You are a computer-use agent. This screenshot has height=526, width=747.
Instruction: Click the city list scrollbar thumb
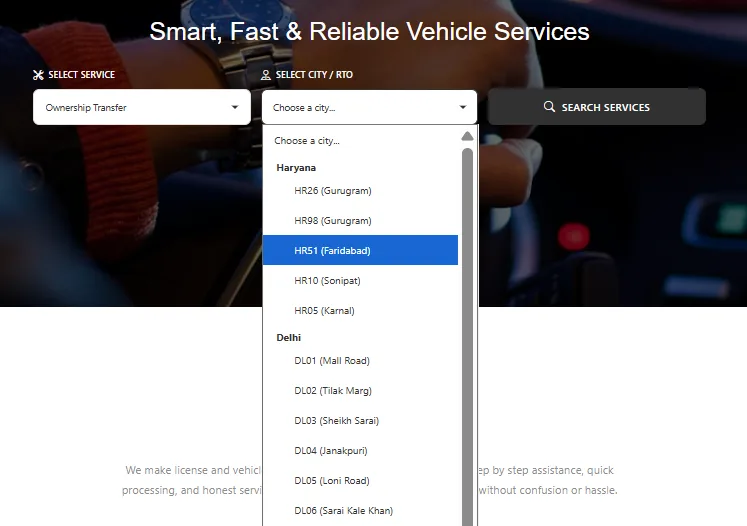tap(467, 337)
